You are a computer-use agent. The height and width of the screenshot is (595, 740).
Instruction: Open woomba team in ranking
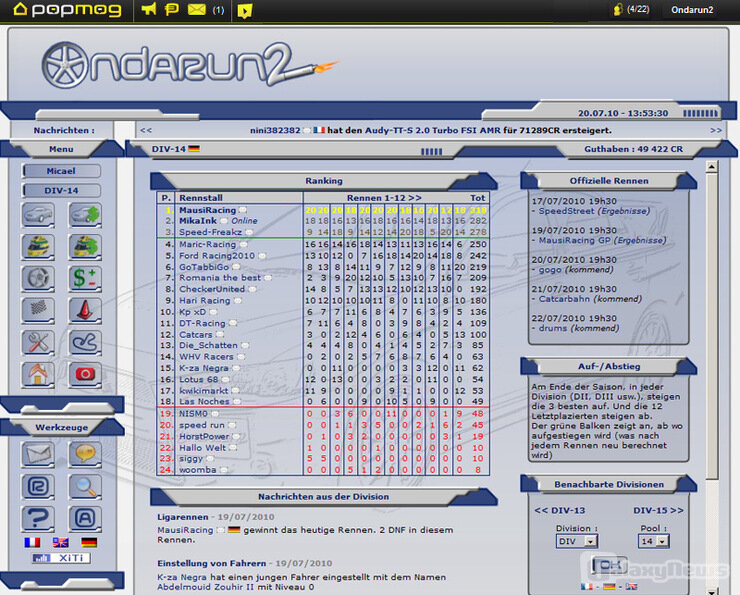(x=197, y=470)
